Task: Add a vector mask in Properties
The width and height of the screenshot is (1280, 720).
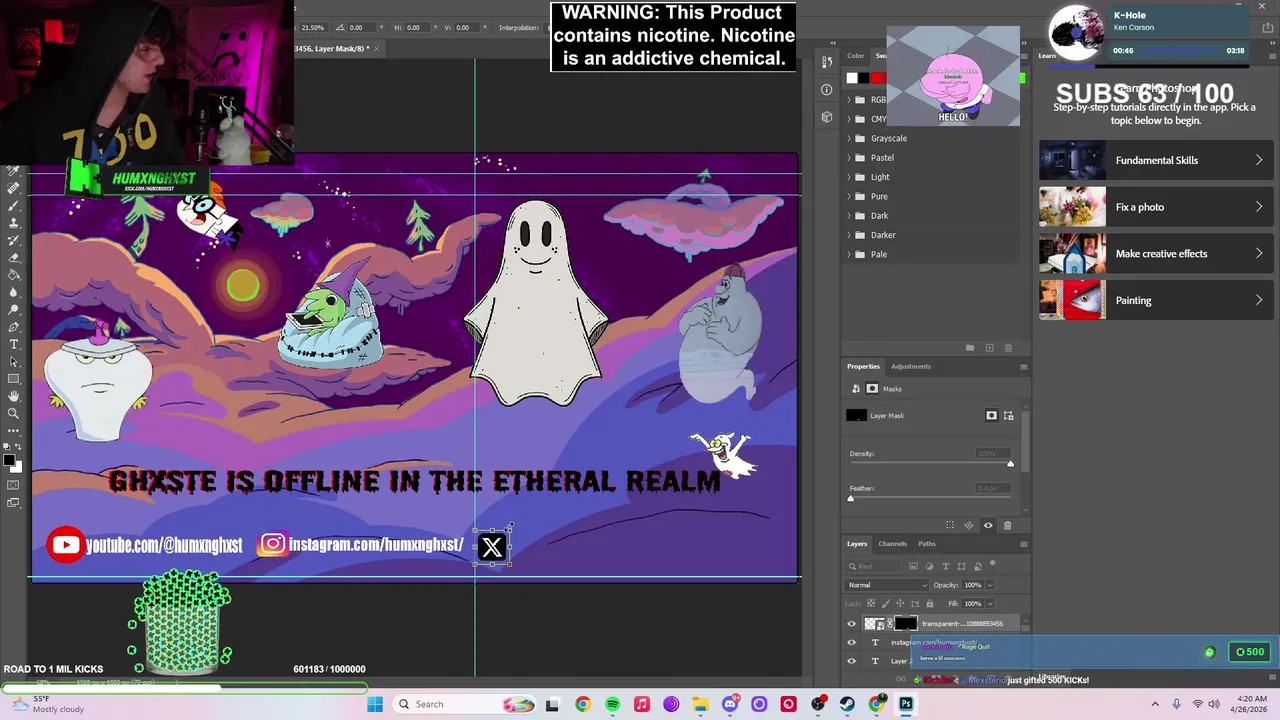Action: tap(1008, 415)
